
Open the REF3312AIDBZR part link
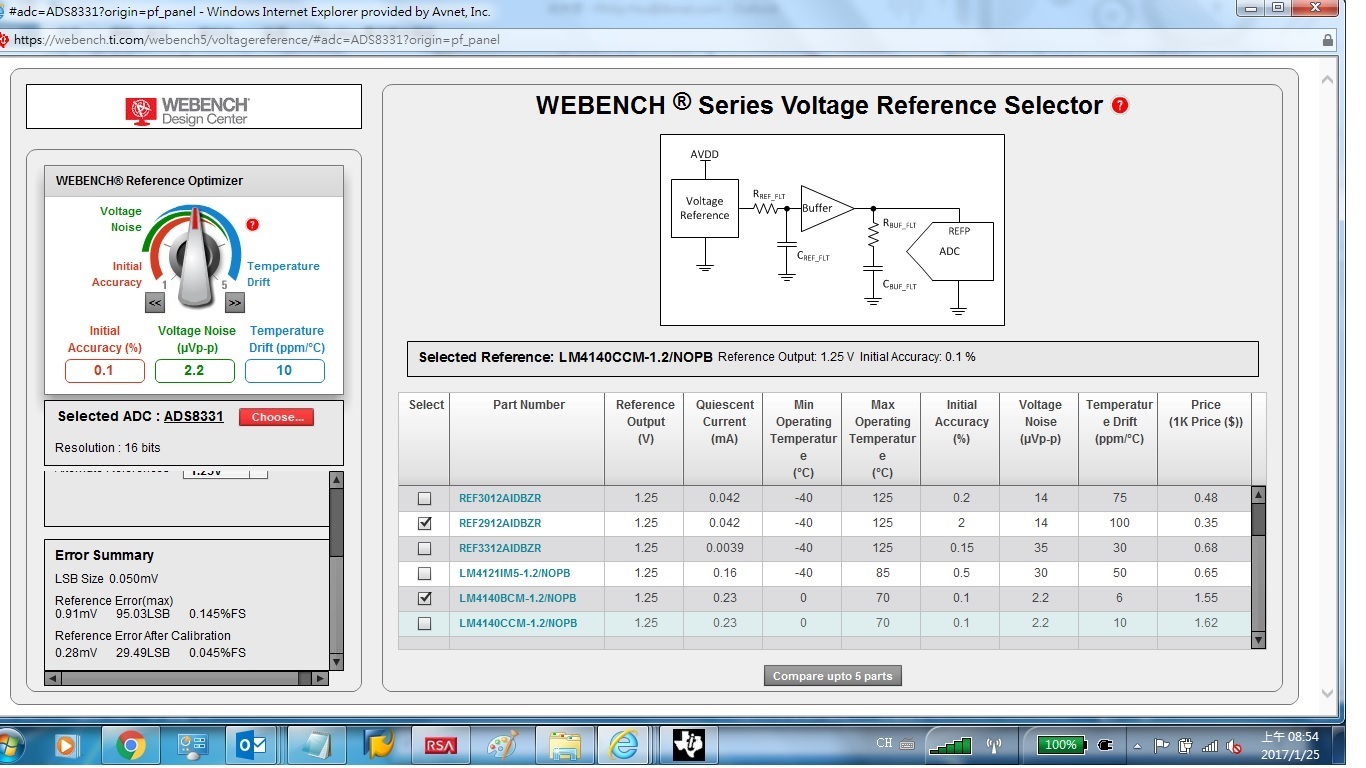(x=500, y=548)
